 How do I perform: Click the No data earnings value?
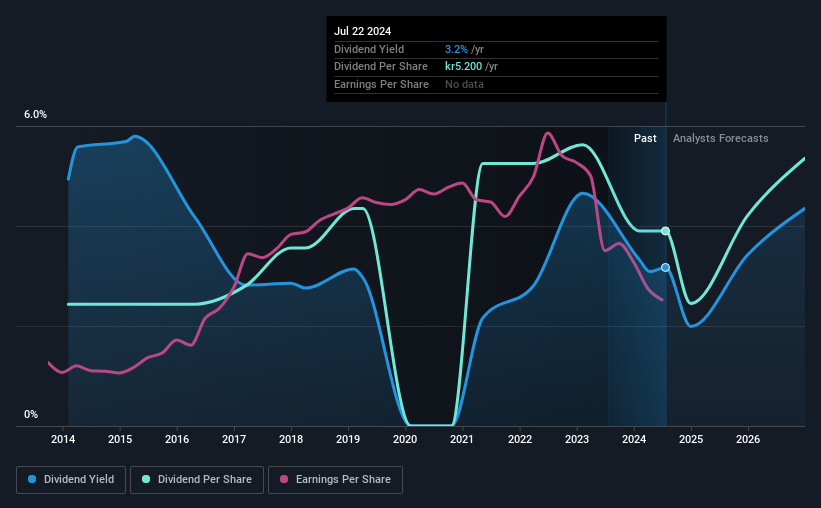point(464,84)
